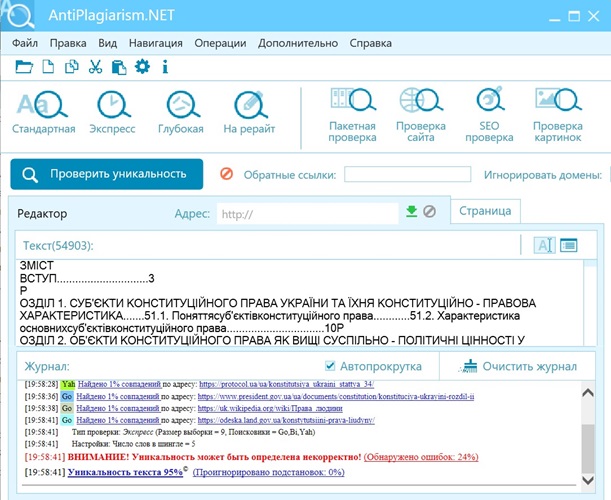Click into the Обратные ссылки input field
The height and width of the screenshot is (500, 611).
[407, 175]
